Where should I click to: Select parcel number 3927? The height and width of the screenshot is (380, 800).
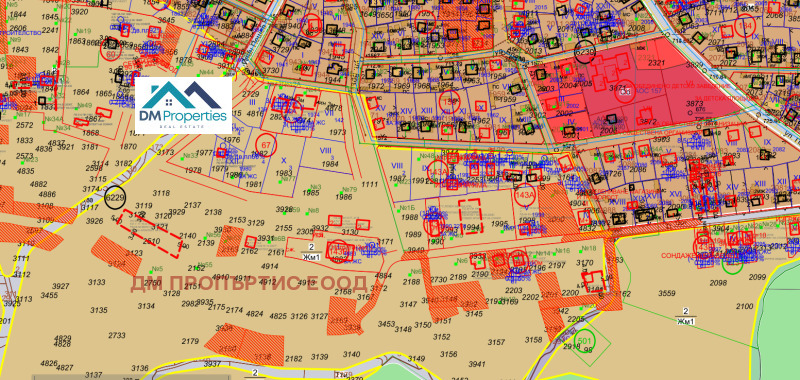[x=60, y=286]
